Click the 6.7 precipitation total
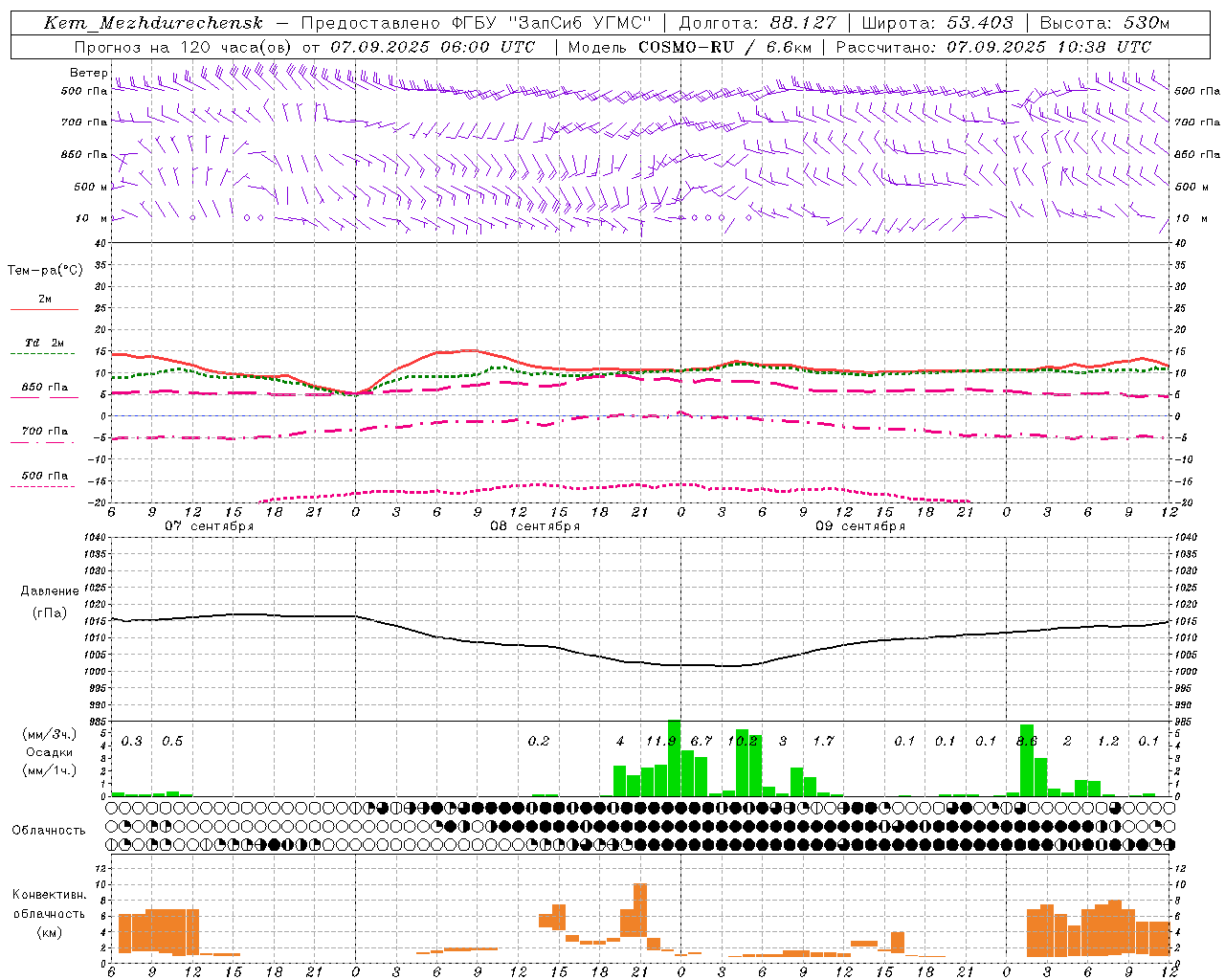The height and width of the screenshot is (980, 1225). (702, 742)
